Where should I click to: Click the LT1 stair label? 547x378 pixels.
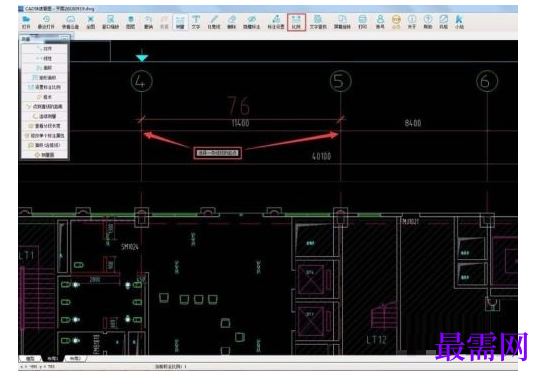pyautogui.click(x=27, y=255)
